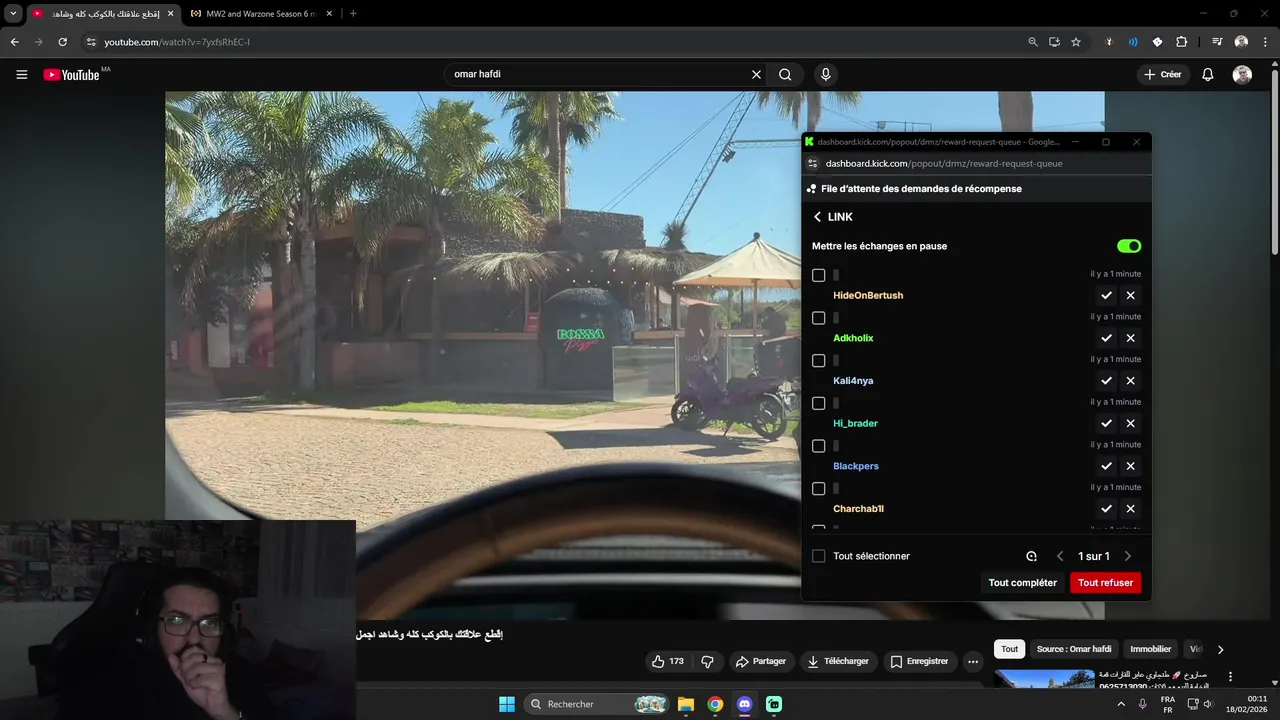Click the taskbar Rechercher search box
The height and width of the screenshot is (720, 1280).
click(597, 704)
